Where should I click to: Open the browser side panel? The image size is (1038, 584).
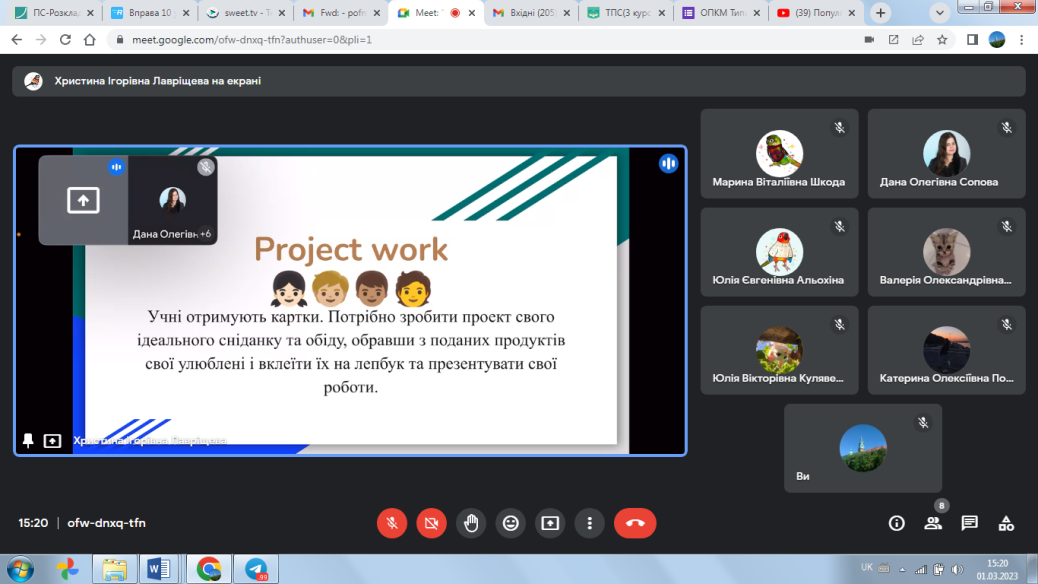(x=972, y=40)
